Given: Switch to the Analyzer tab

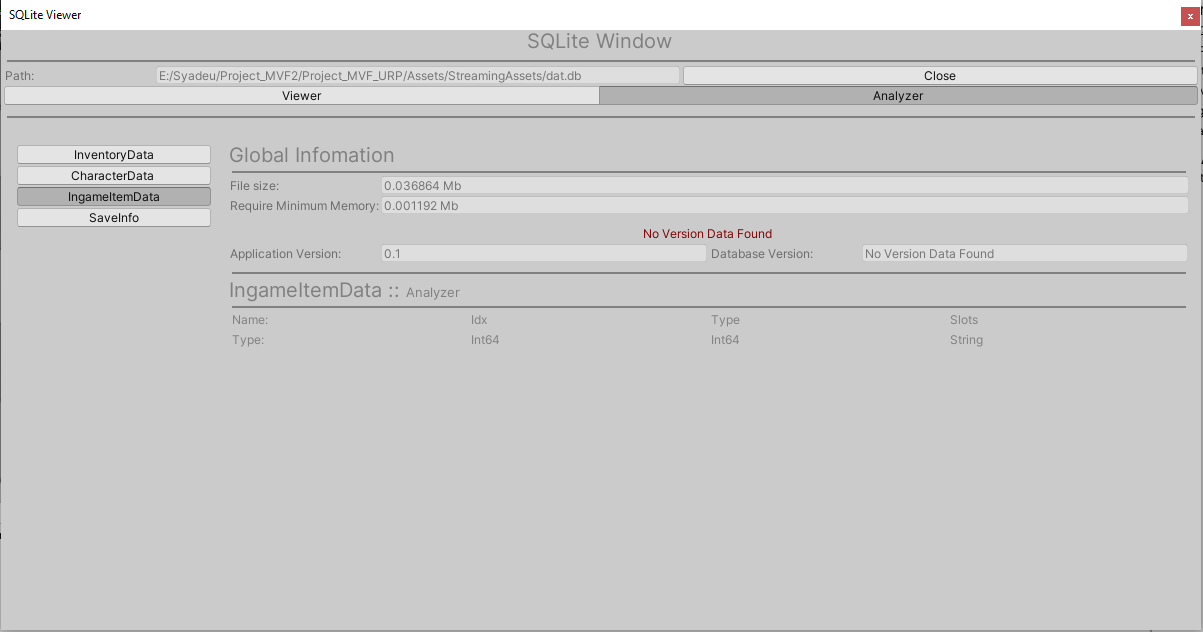Looking at the screenshot, I should tap(898, 96).
